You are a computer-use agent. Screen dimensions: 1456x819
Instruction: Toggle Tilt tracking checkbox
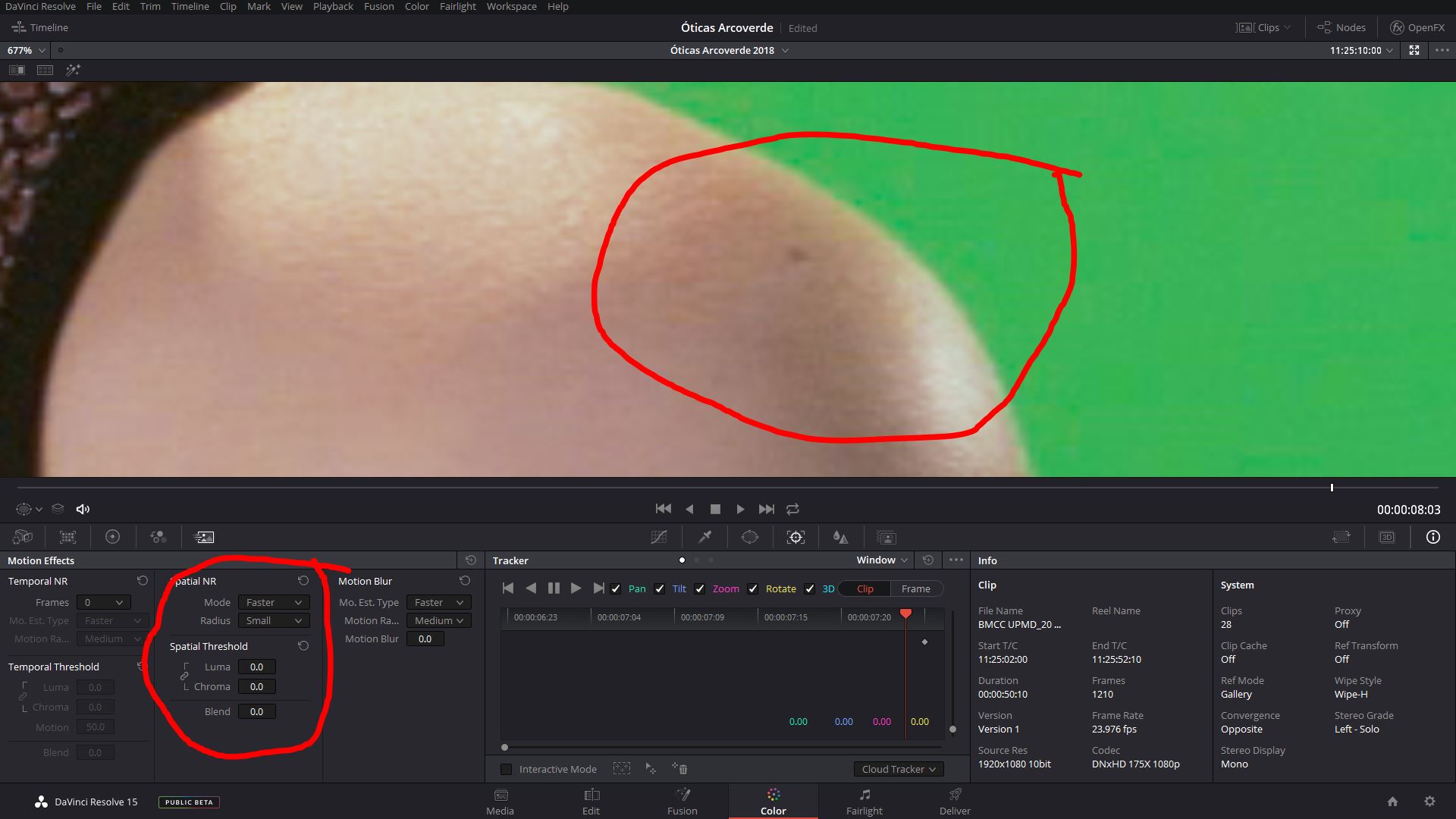660,588
